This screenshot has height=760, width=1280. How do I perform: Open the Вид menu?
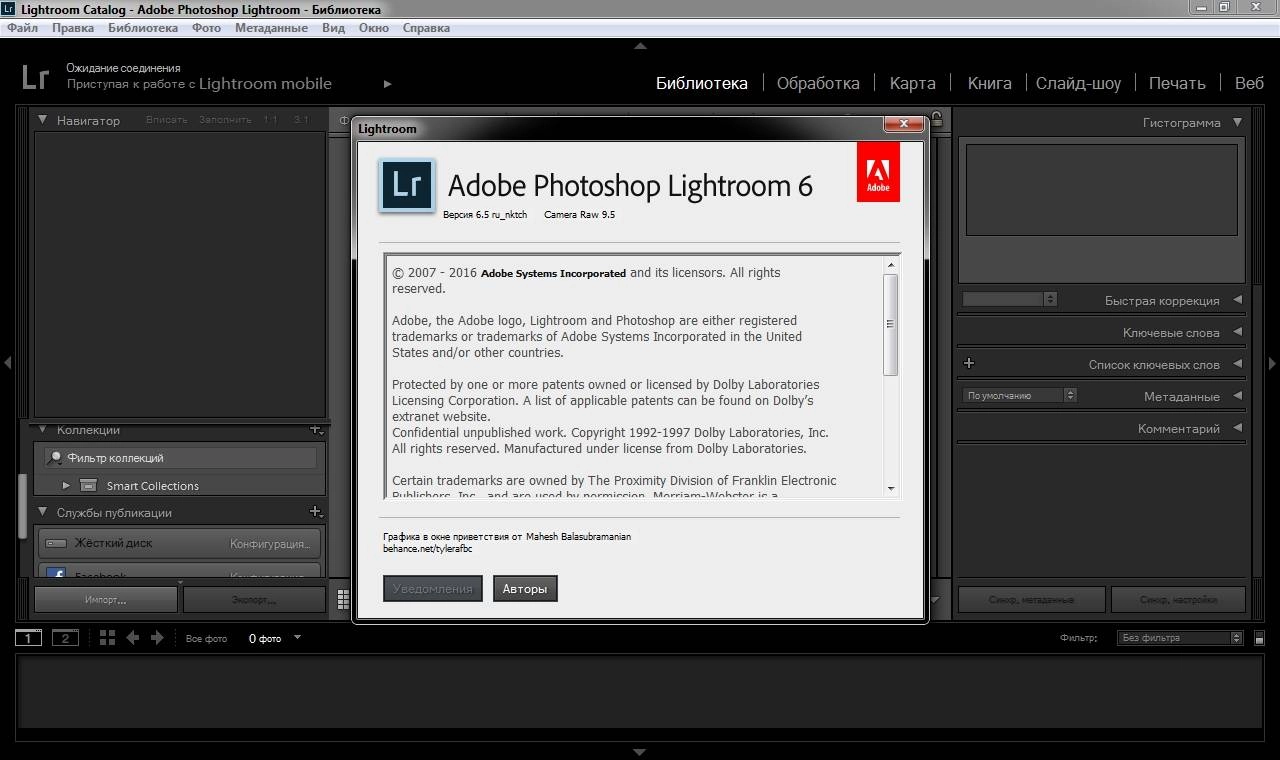(x=333, y=28)
